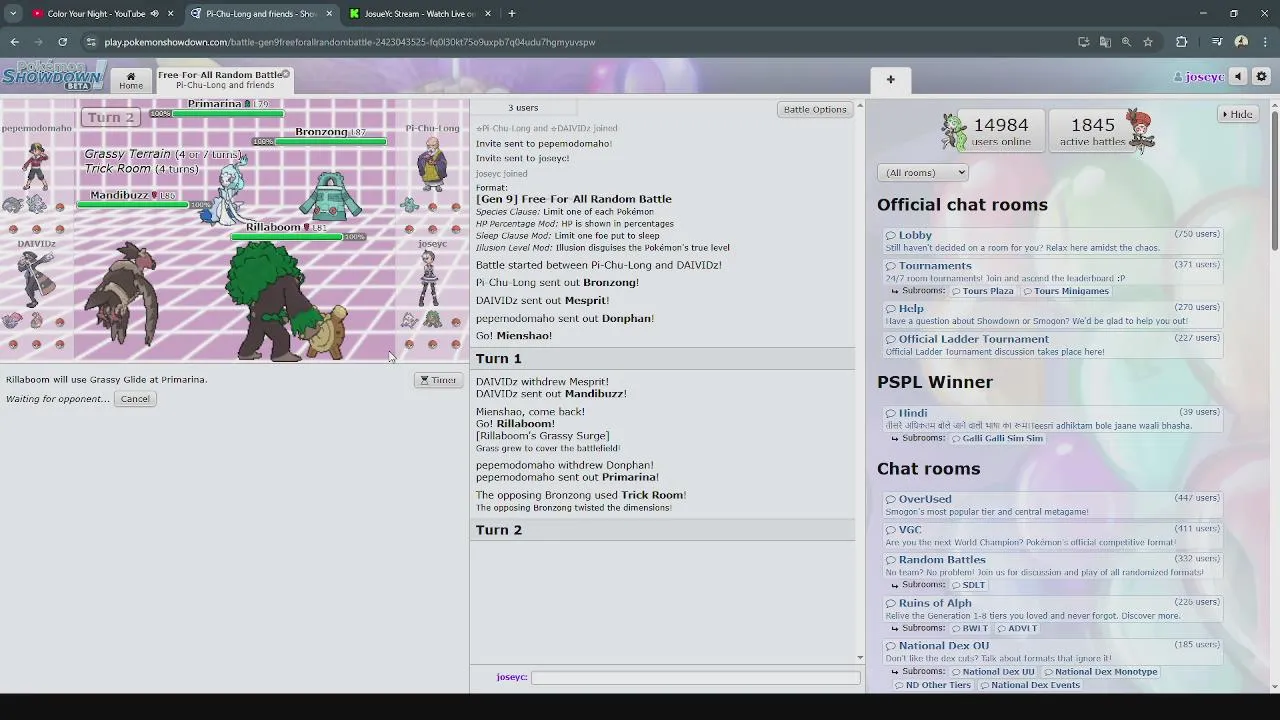Image resolution: width=1280 pixels, height=720 pixels.
Task: Click the translate page icon
Action: point(1105,42)
